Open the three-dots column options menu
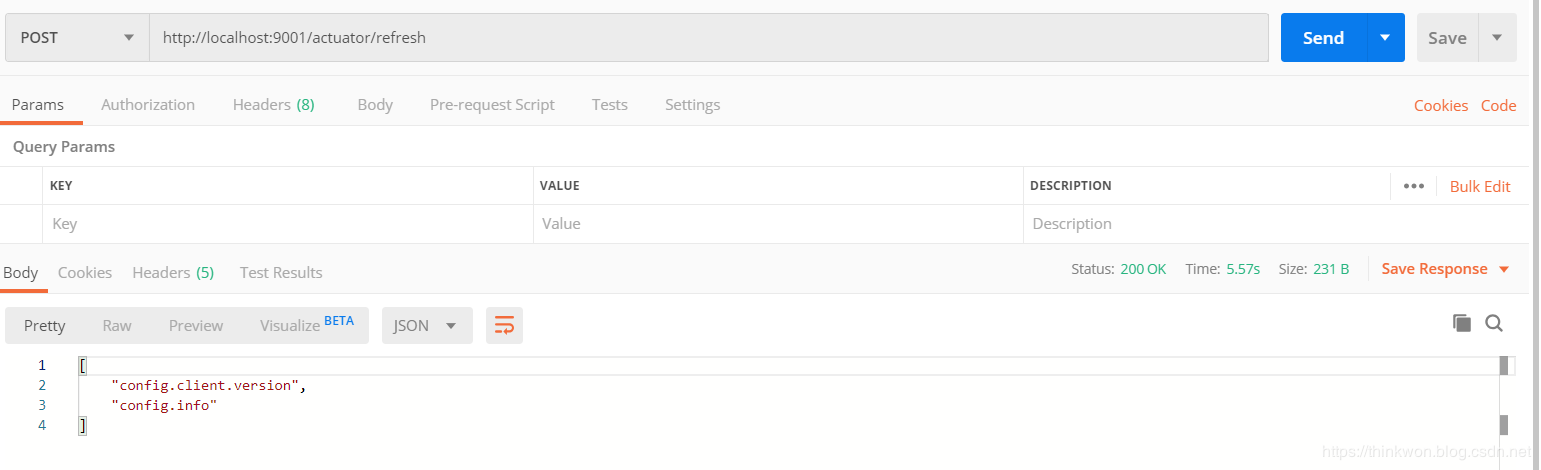Screen dimensions: 1541x470 coord(1413,186)
